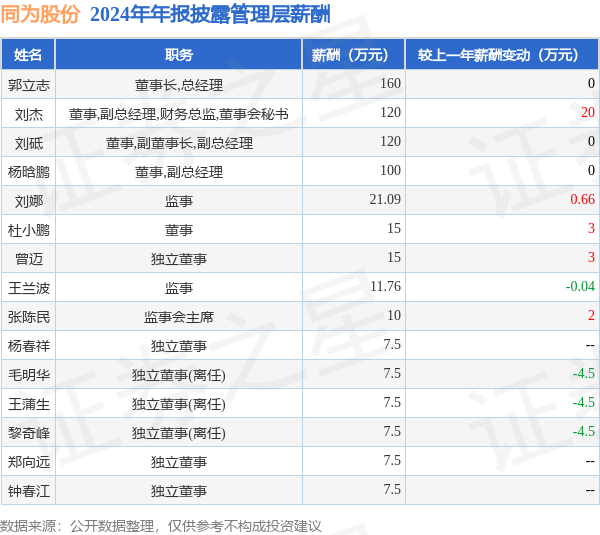This screenshot has height=535, width=600.
Task: Click the position 董事,副总经理,财务总监,董事会秘书
Action: pos(179,114)
